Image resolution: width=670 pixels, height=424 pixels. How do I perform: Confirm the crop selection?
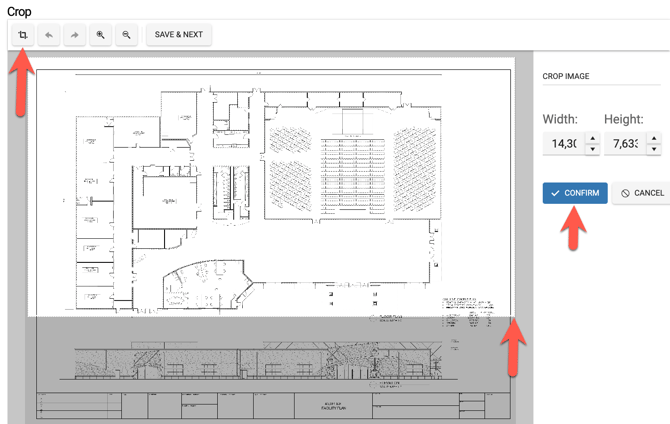(x=575, y=193)
